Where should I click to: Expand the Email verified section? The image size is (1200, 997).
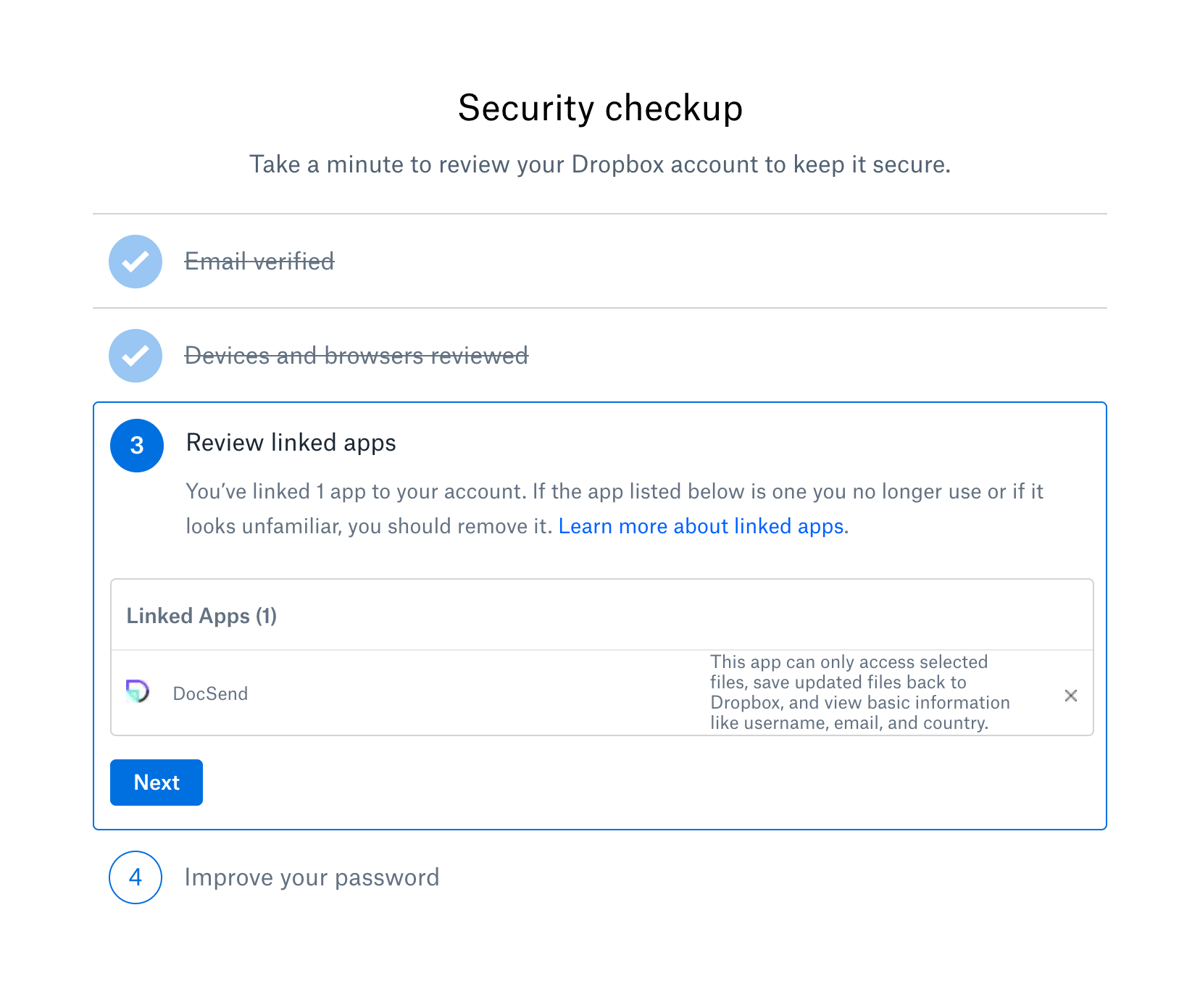click(x=259, y=260)
